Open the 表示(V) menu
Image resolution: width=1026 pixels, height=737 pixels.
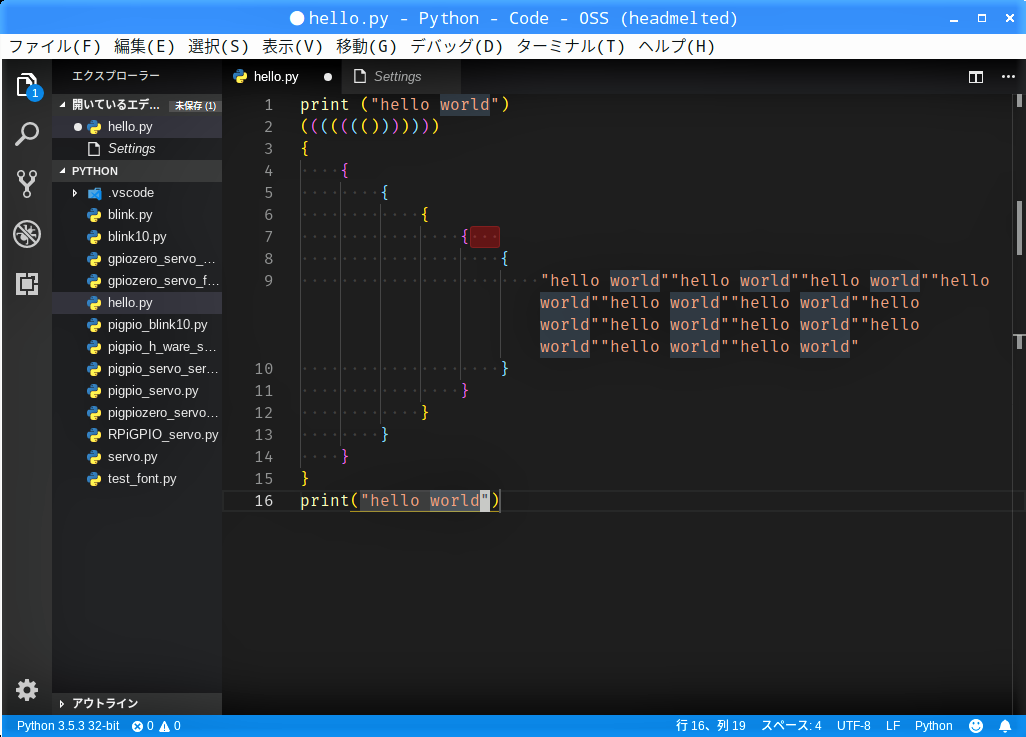(292, 46)
